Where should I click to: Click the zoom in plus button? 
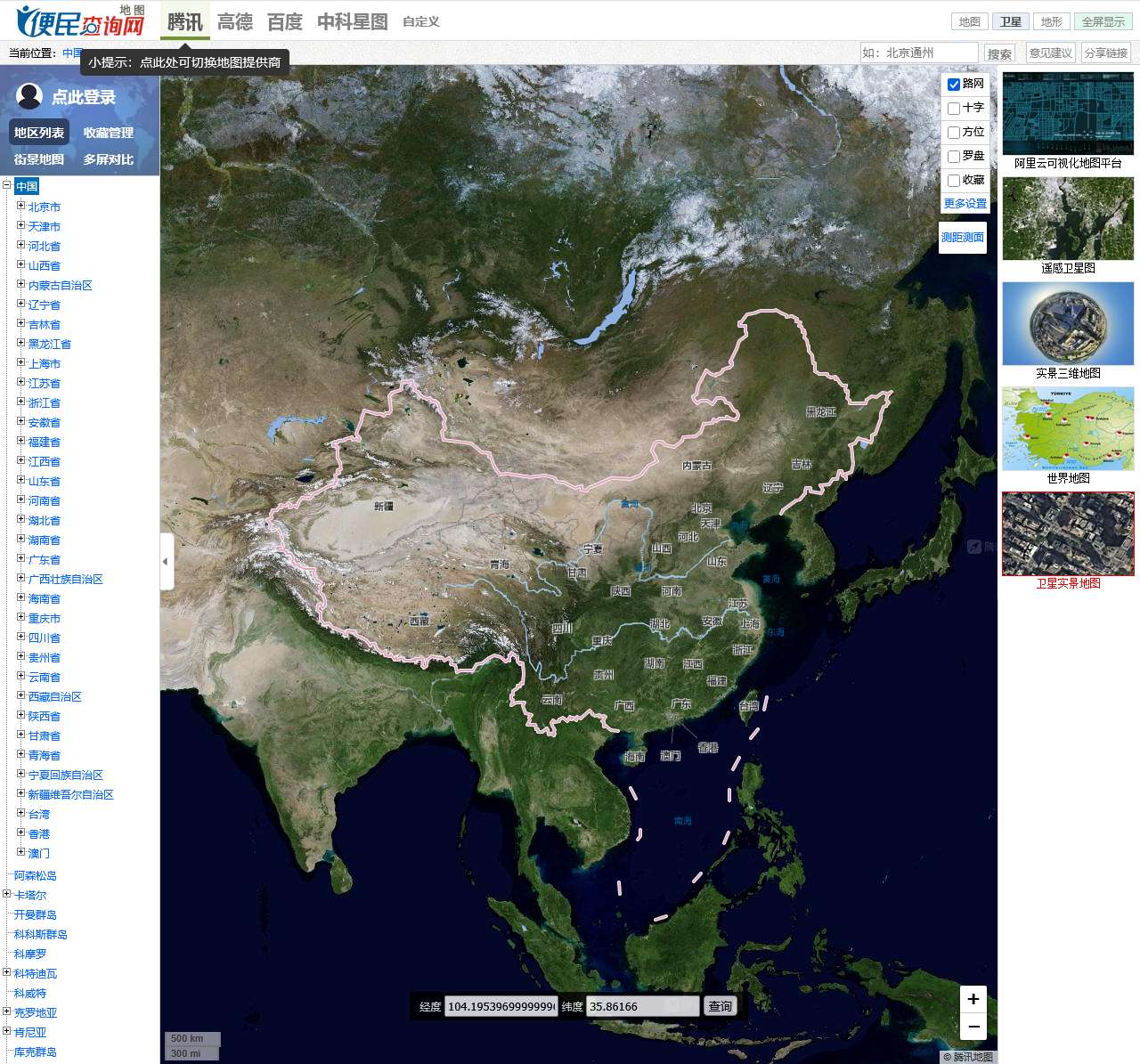coord(973,999)
